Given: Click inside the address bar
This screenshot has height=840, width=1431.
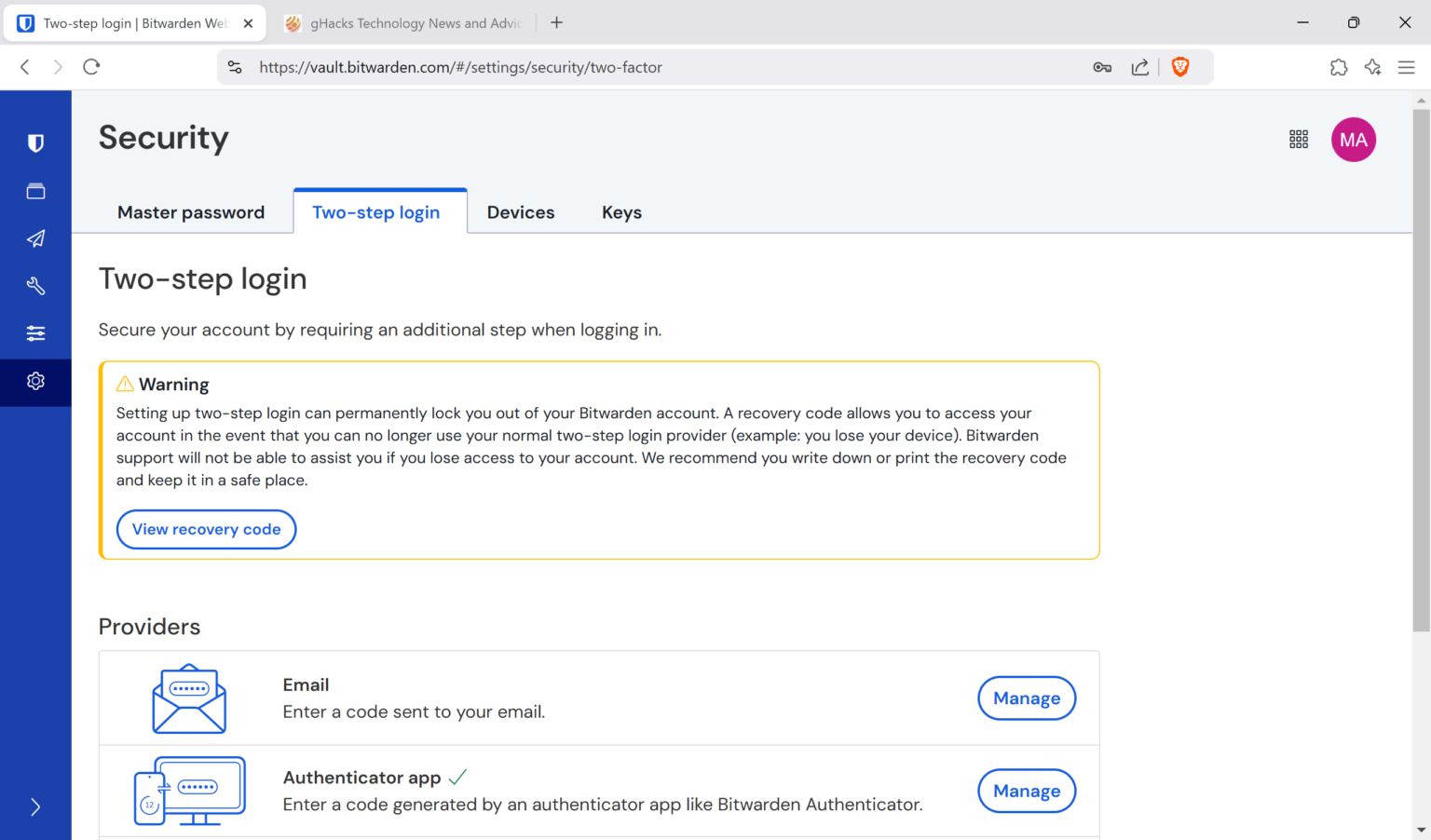Looking at the screenshot, I should [x=559, y=67].
